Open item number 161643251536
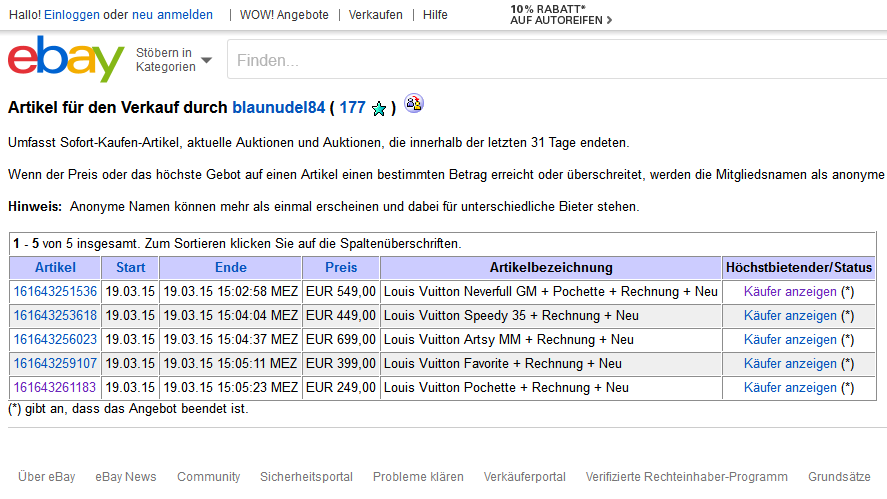Screen dimensions: 887x499 55,291
